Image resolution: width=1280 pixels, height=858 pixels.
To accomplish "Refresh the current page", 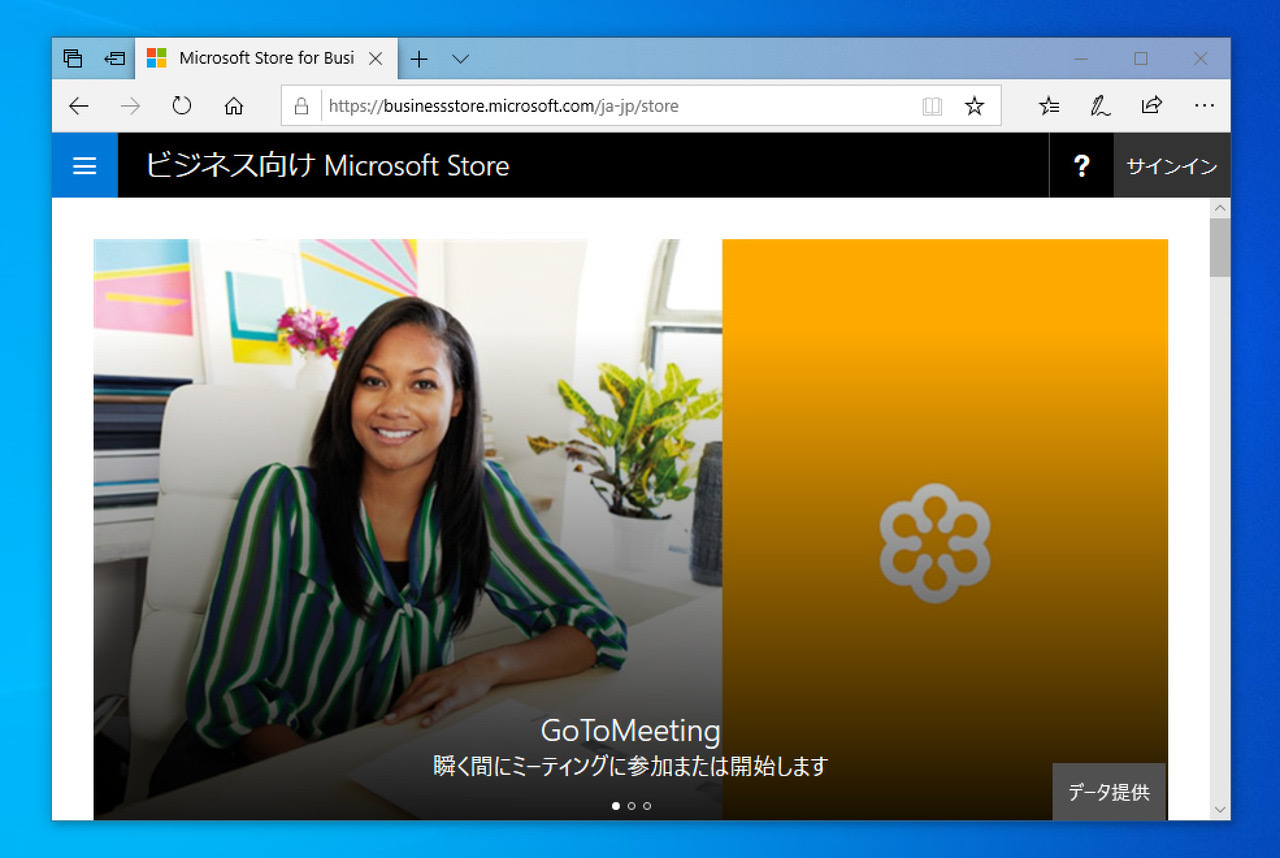I will [182, 106].
